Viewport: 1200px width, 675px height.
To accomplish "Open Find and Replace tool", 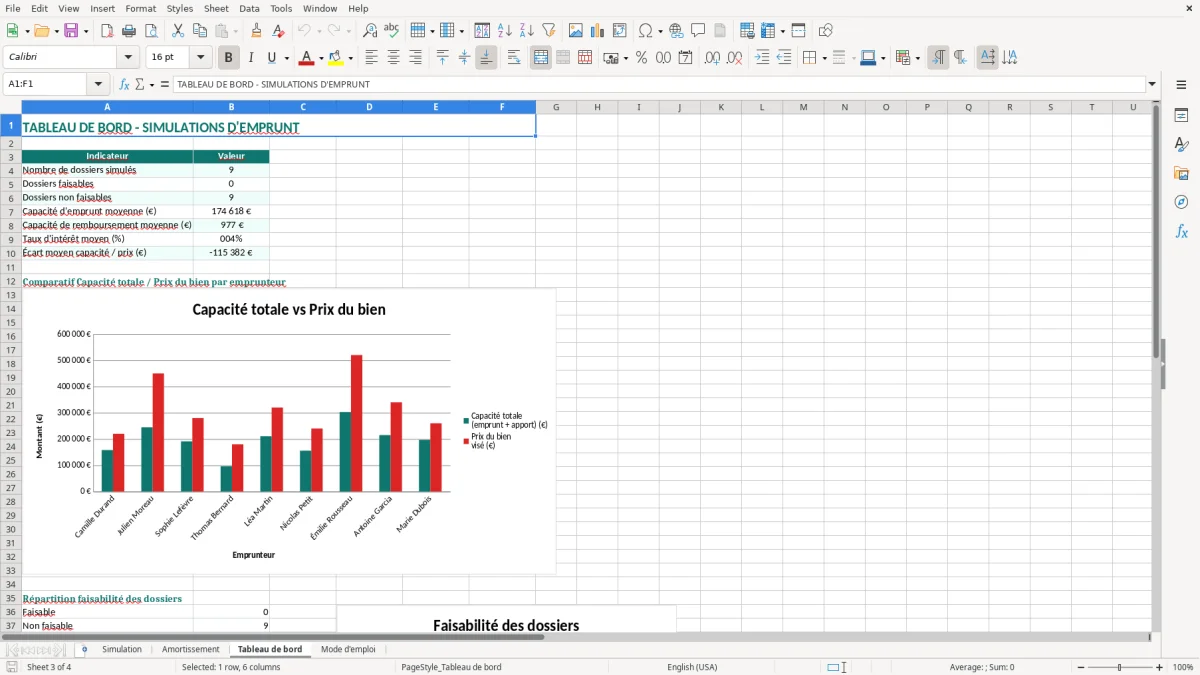I will point(370,31).
